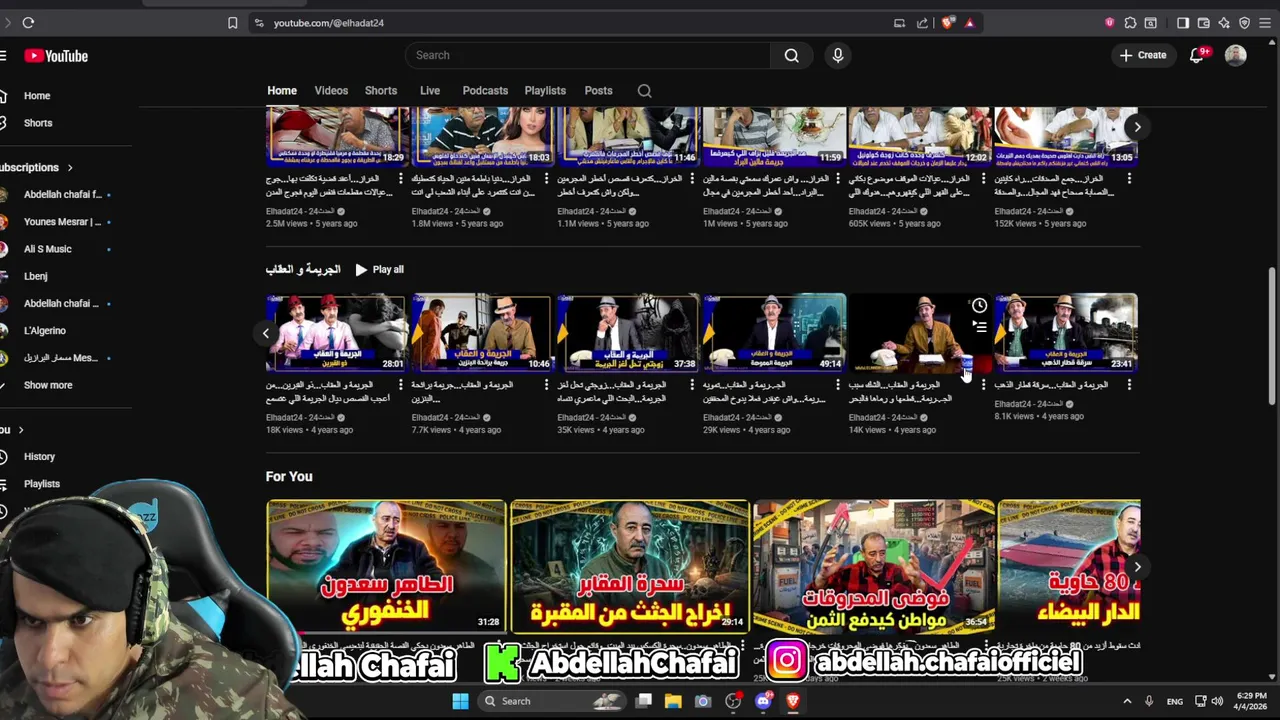Click the YouTube search field
The image size is (1280, 720).
point(590,55)
